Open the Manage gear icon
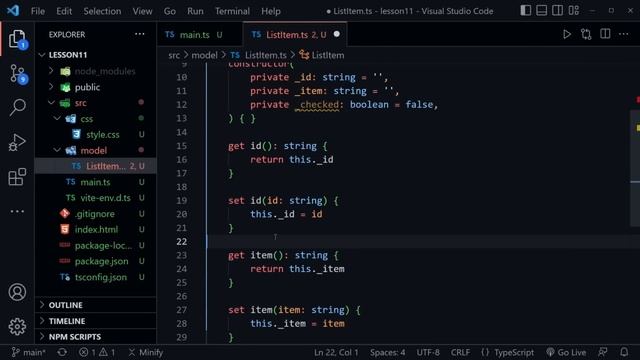 tap(17, 327)
